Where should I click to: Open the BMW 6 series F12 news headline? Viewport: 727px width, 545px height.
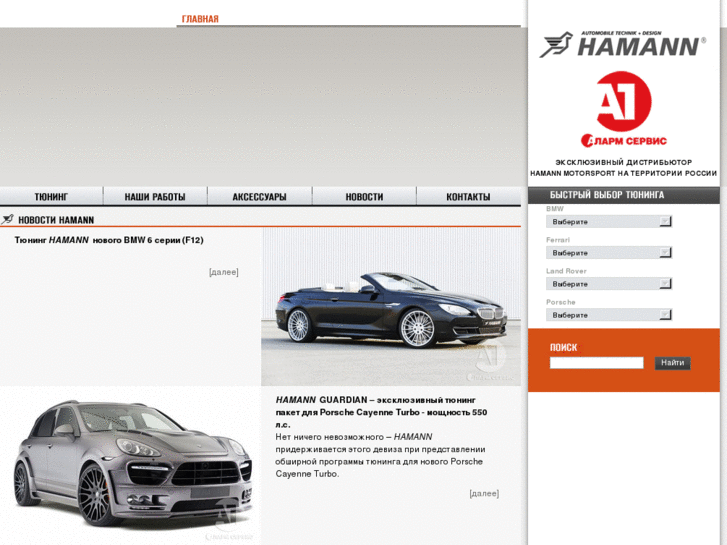point(109,240)
